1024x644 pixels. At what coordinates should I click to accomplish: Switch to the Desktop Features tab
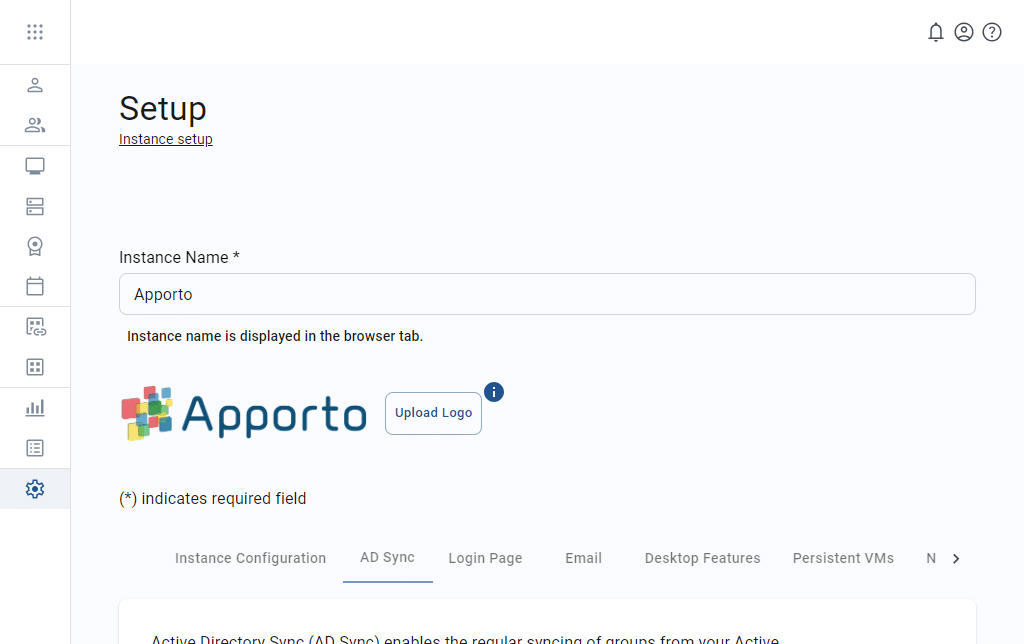[x=703, y=558]
